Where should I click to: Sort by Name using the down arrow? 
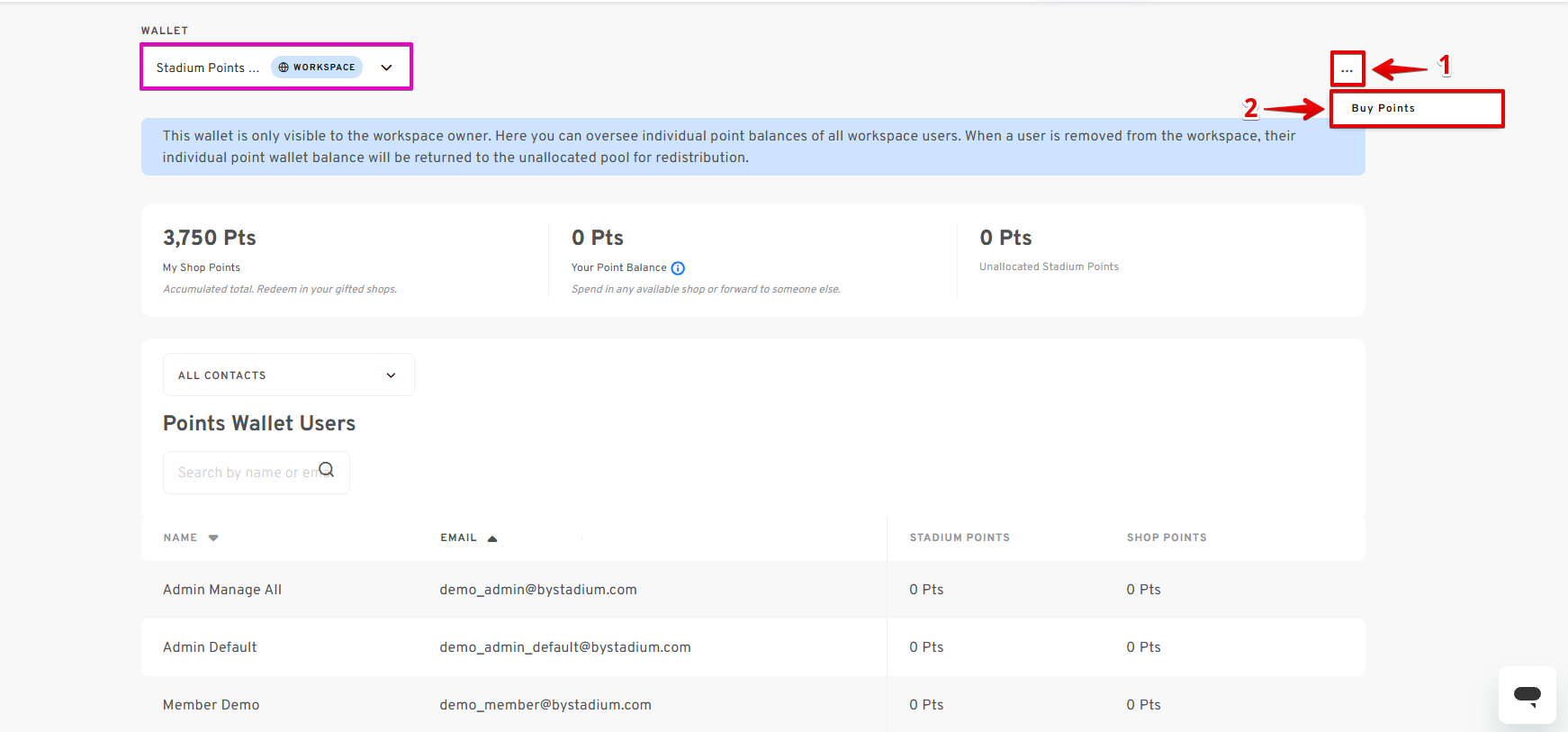click(x=213, y=538)
